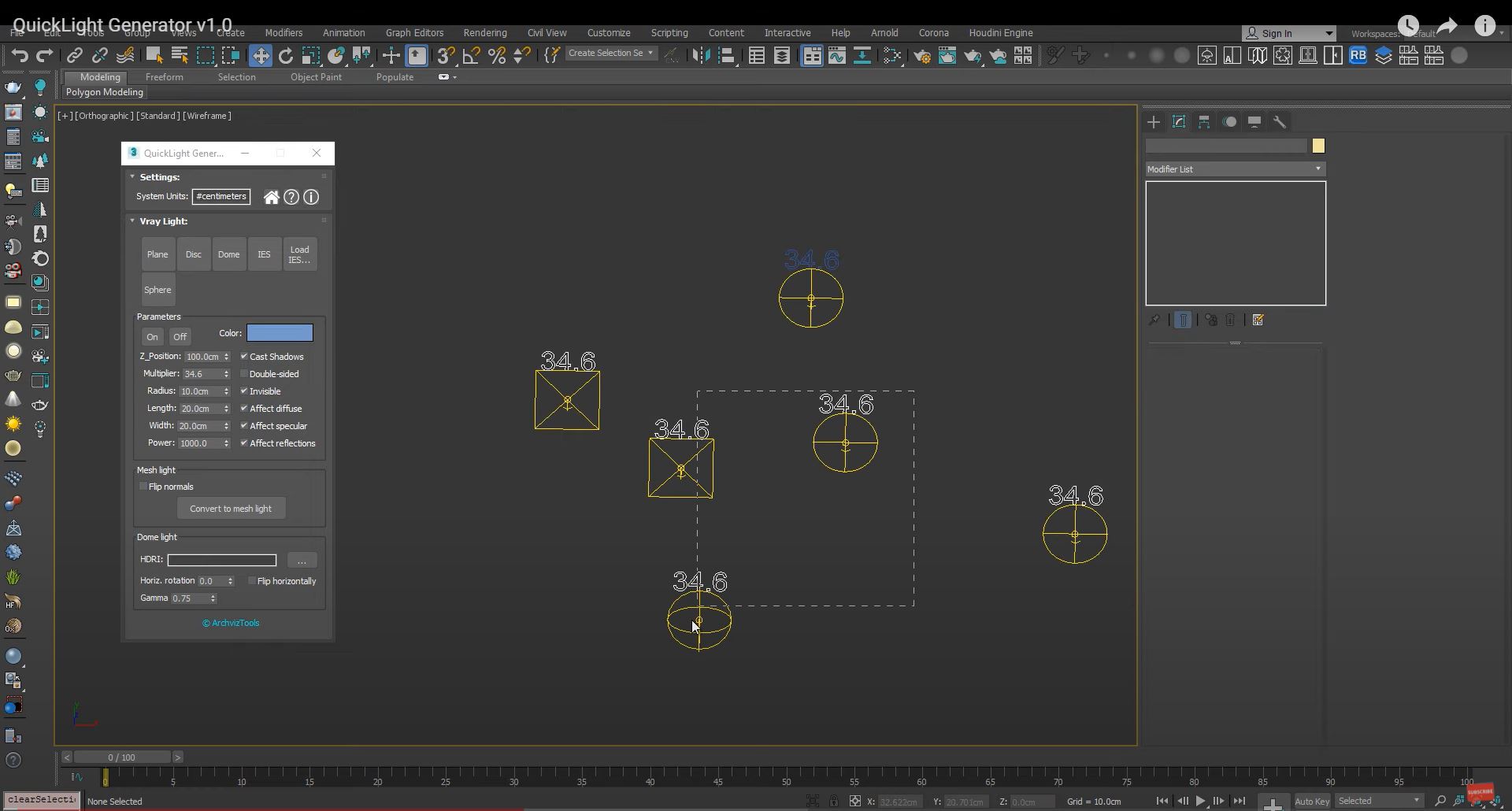Open the Curve Editor toolbar icon
Screen dimensions: 1512x811
point(836,56)
